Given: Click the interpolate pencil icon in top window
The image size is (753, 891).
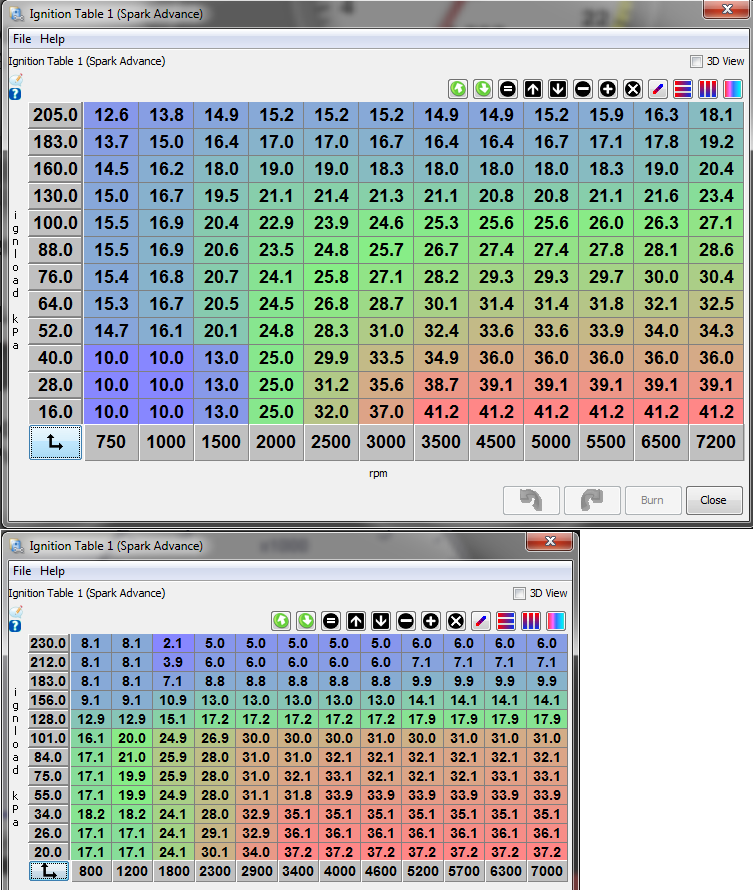Looking at the screenshot, I should (x=658, y=89).
